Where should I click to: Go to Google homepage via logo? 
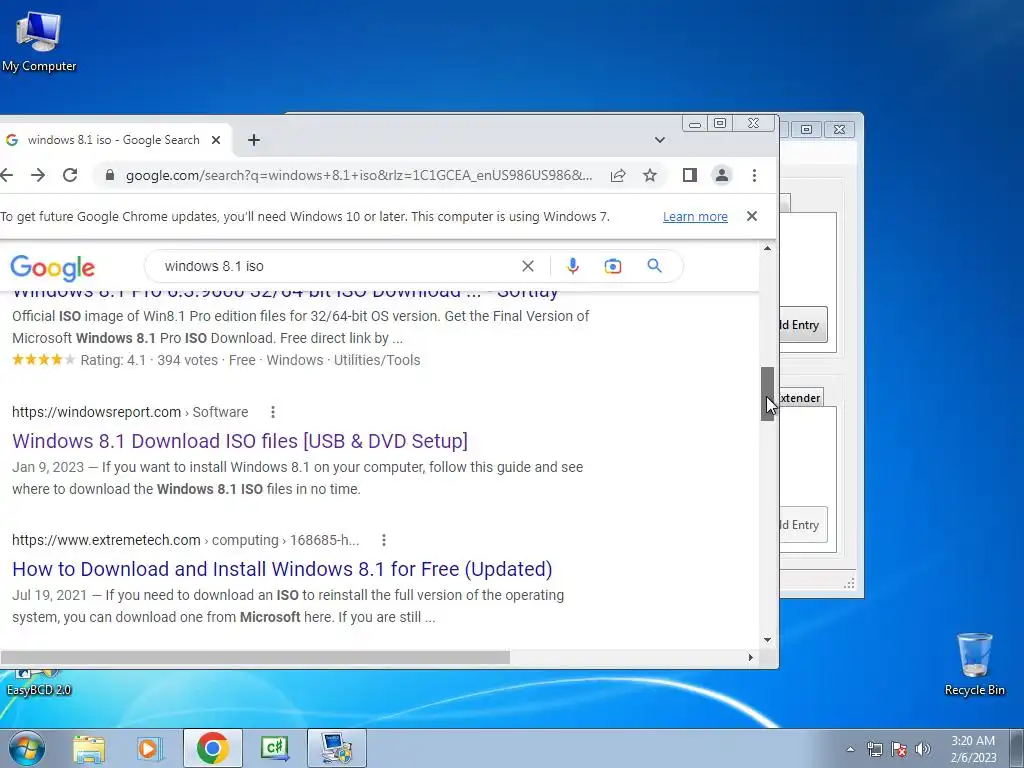52,267
